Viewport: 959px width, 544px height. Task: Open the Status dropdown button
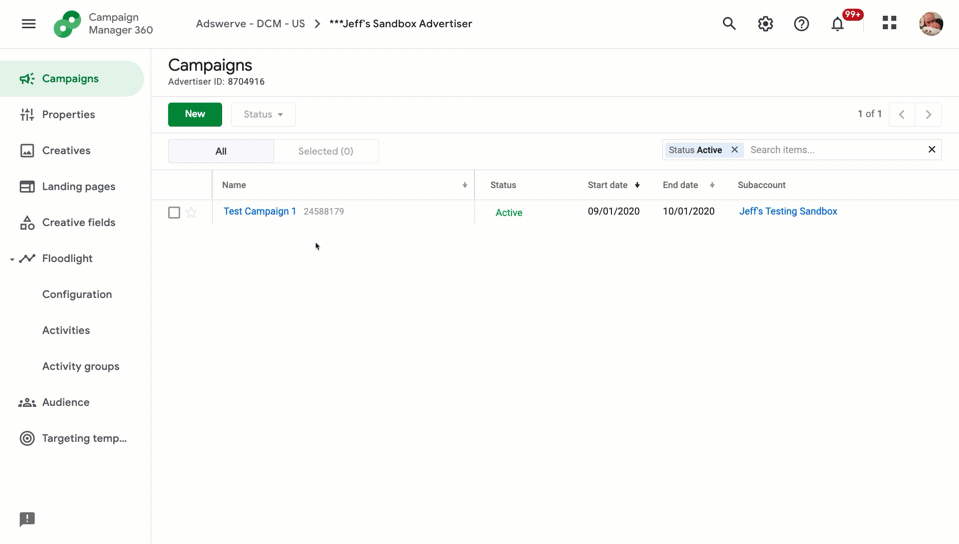263,114
